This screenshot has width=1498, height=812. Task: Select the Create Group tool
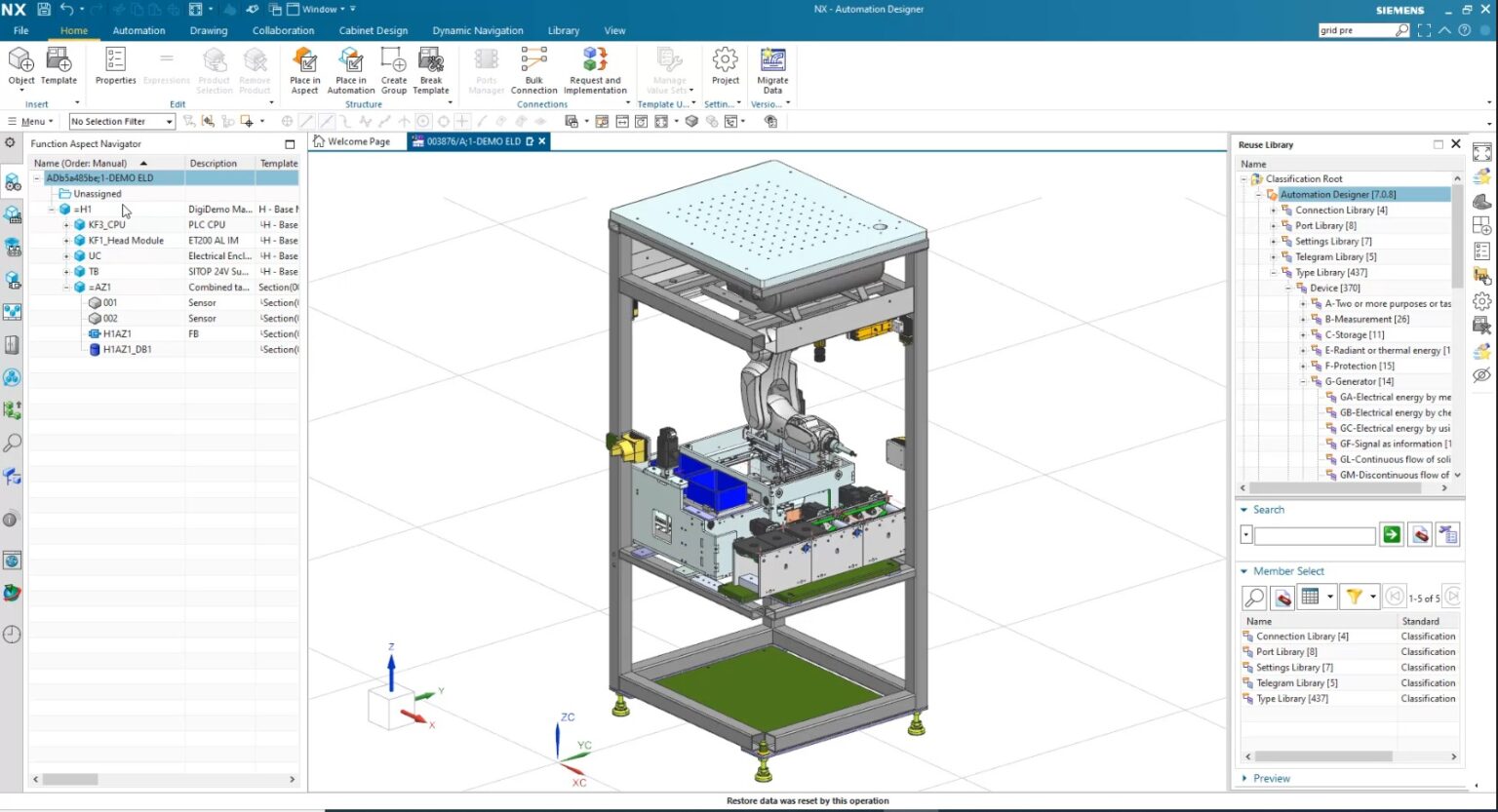coord(393,62)
